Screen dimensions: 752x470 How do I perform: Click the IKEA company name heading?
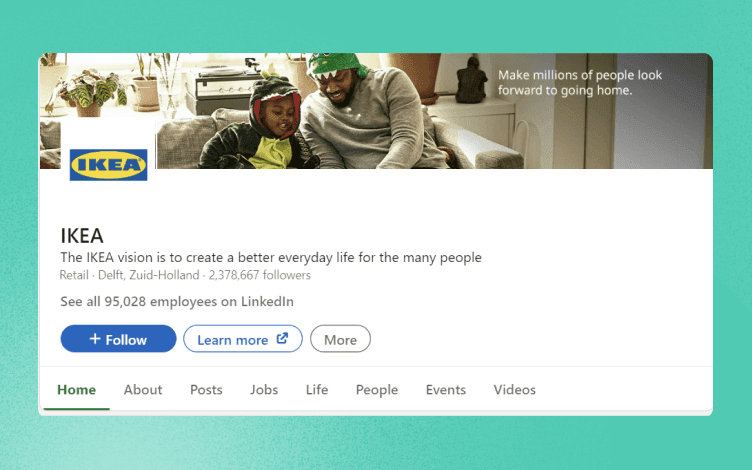pyautogui.click(x=82, y=235)
